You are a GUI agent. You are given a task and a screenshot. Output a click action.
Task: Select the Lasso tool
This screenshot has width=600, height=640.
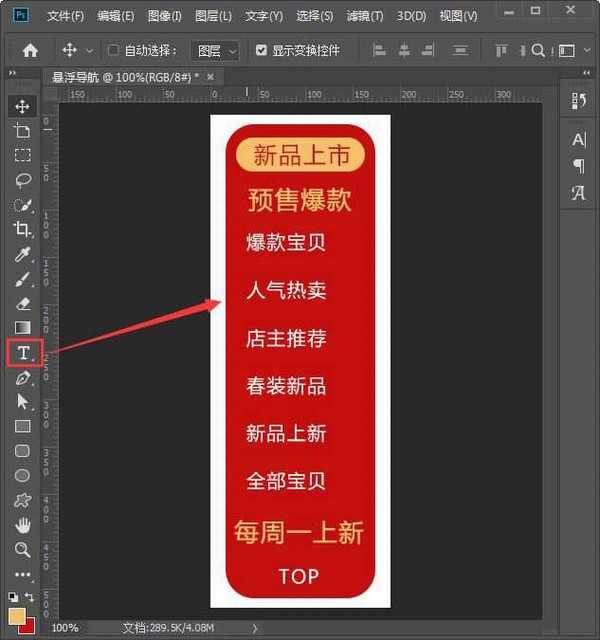[22, 180]
